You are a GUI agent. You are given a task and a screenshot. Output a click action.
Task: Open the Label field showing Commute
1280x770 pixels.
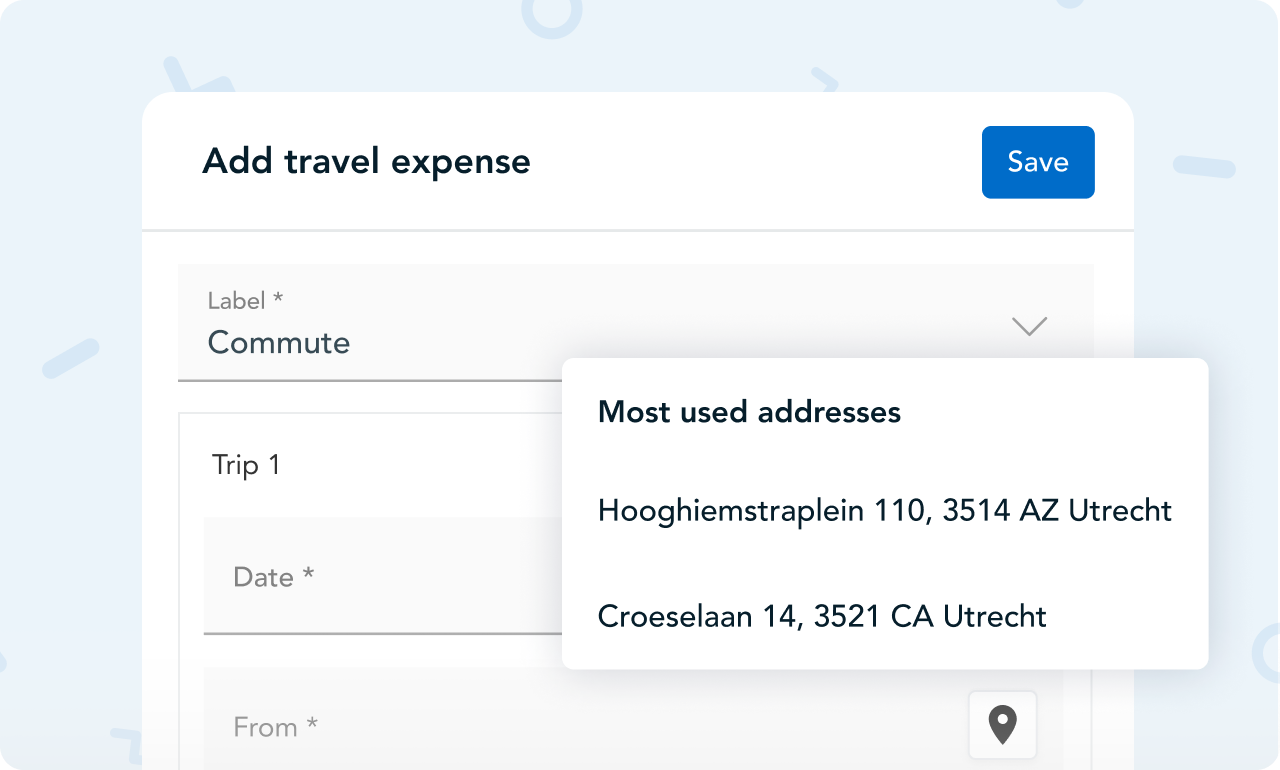(636, 323)
